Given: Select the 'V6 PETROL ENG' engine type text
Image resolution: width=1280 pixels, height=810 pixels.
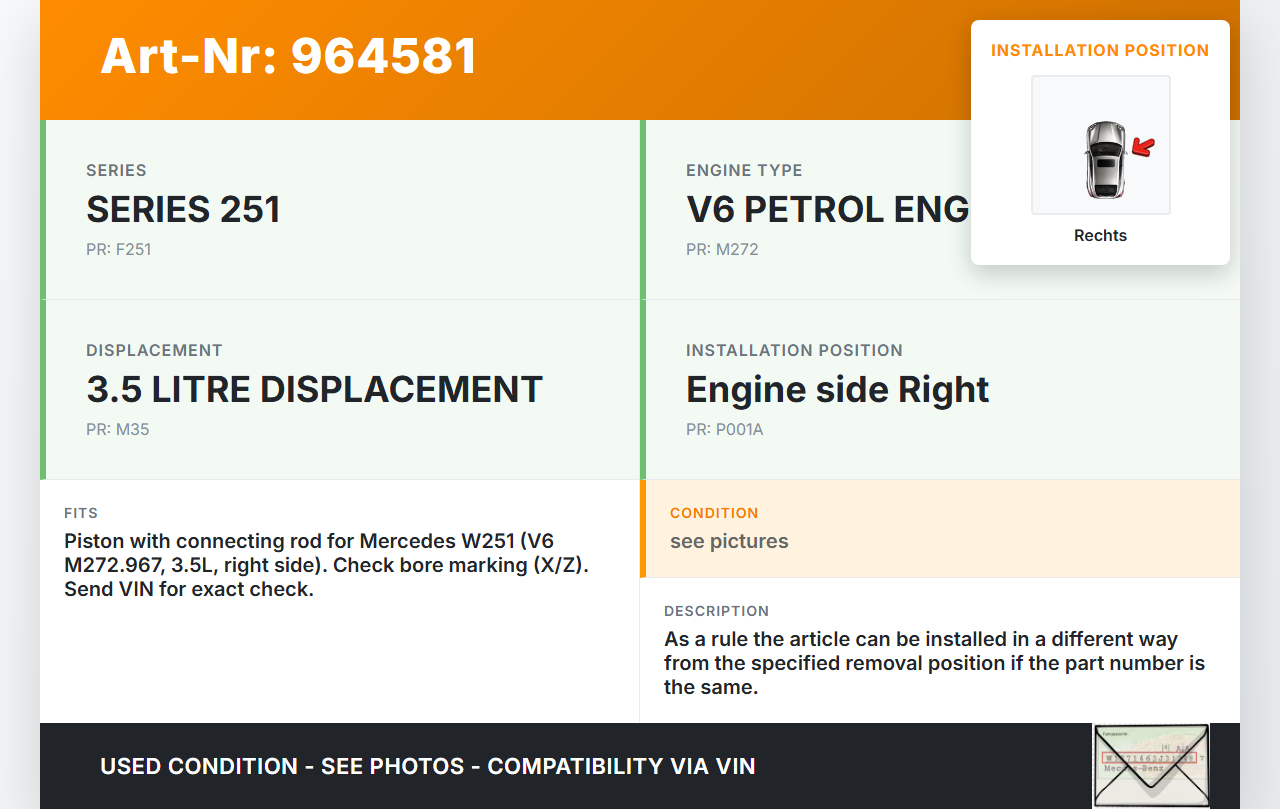Looking at the screenshot, I should (x=827, y=210).
